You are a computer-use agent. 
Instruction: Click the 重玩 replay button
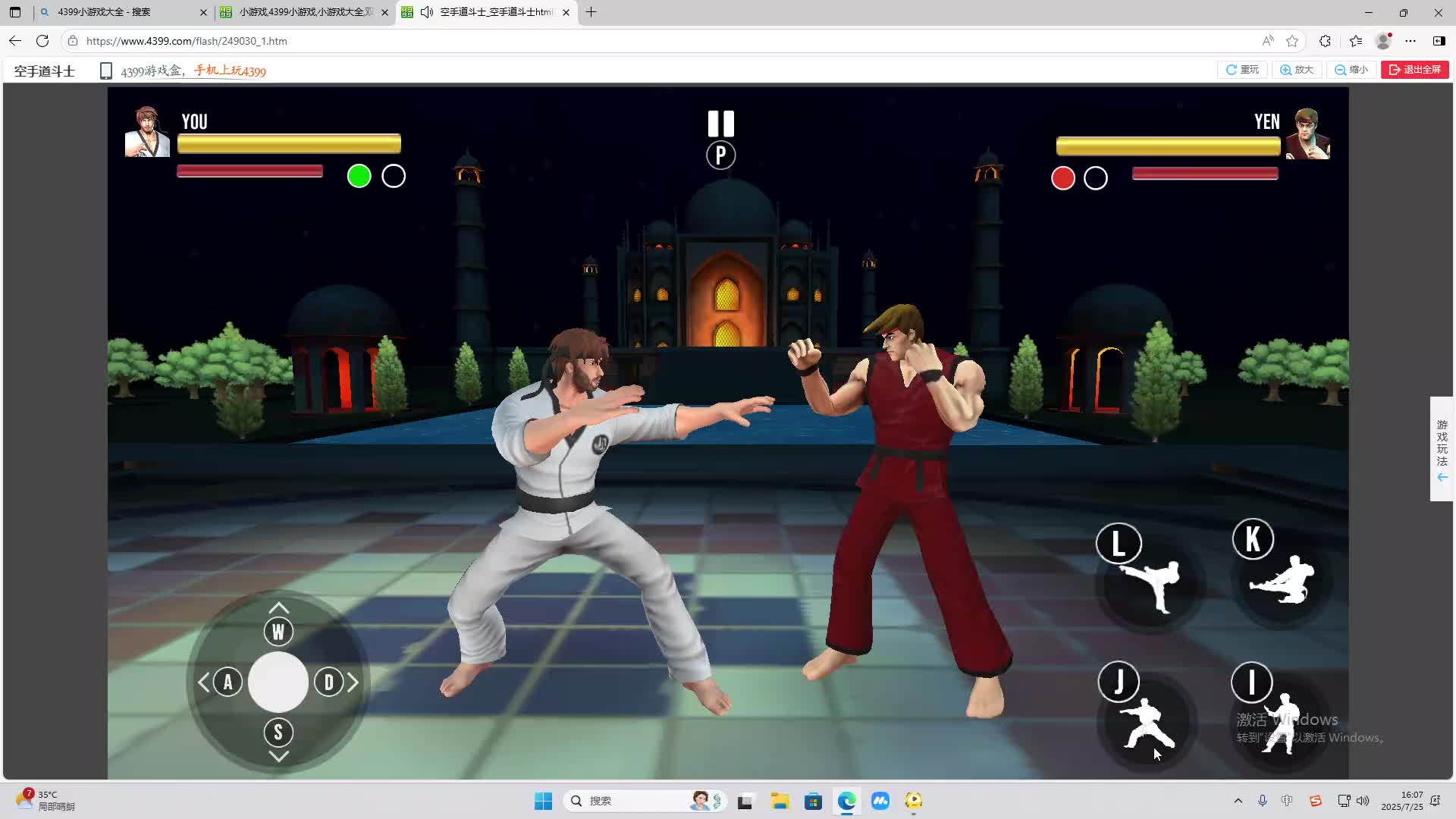(1242, 70)
